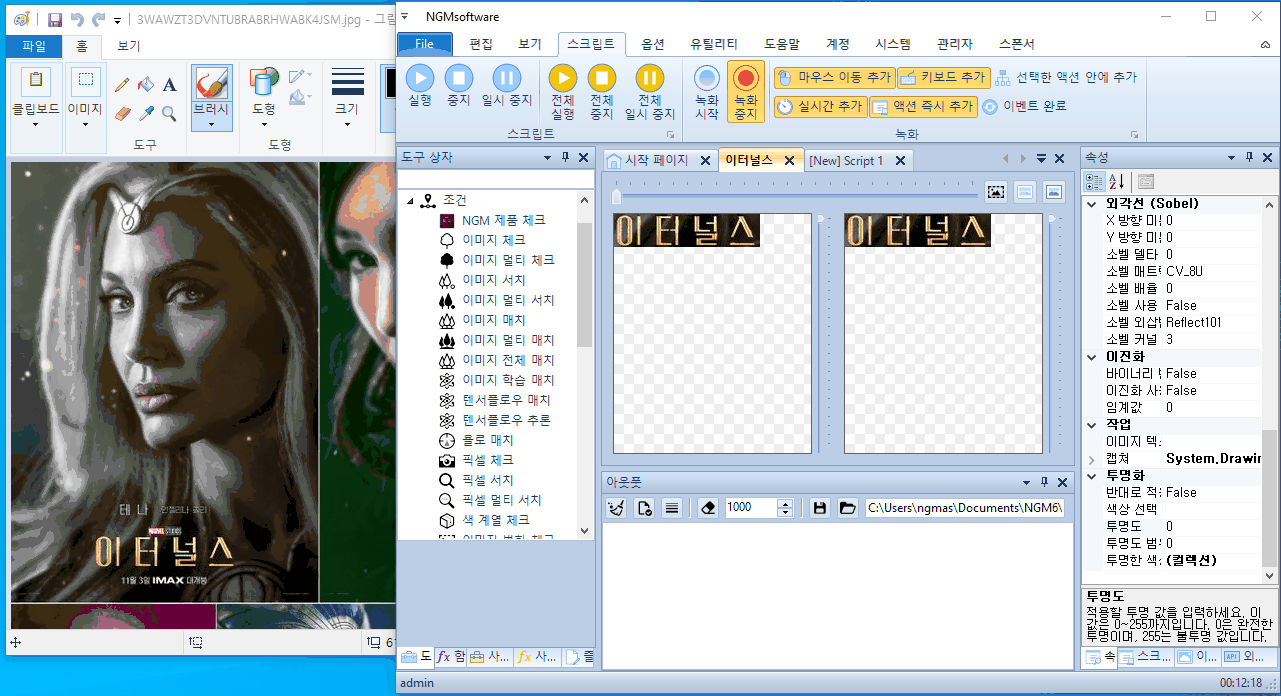Click the dashed selection image icon above preview
Screen dimensions: 1281x696
pos(996,191)
